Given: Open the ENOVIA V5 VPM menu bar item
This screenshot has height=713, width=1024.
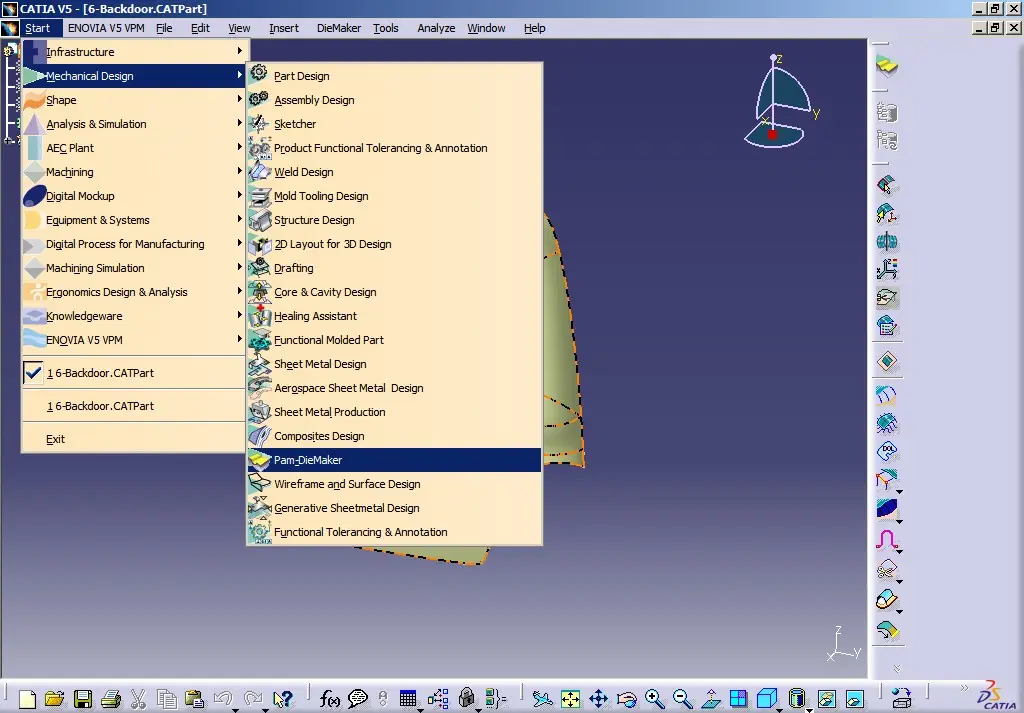Looking at the screenshot, I should (x=106, y=28).
